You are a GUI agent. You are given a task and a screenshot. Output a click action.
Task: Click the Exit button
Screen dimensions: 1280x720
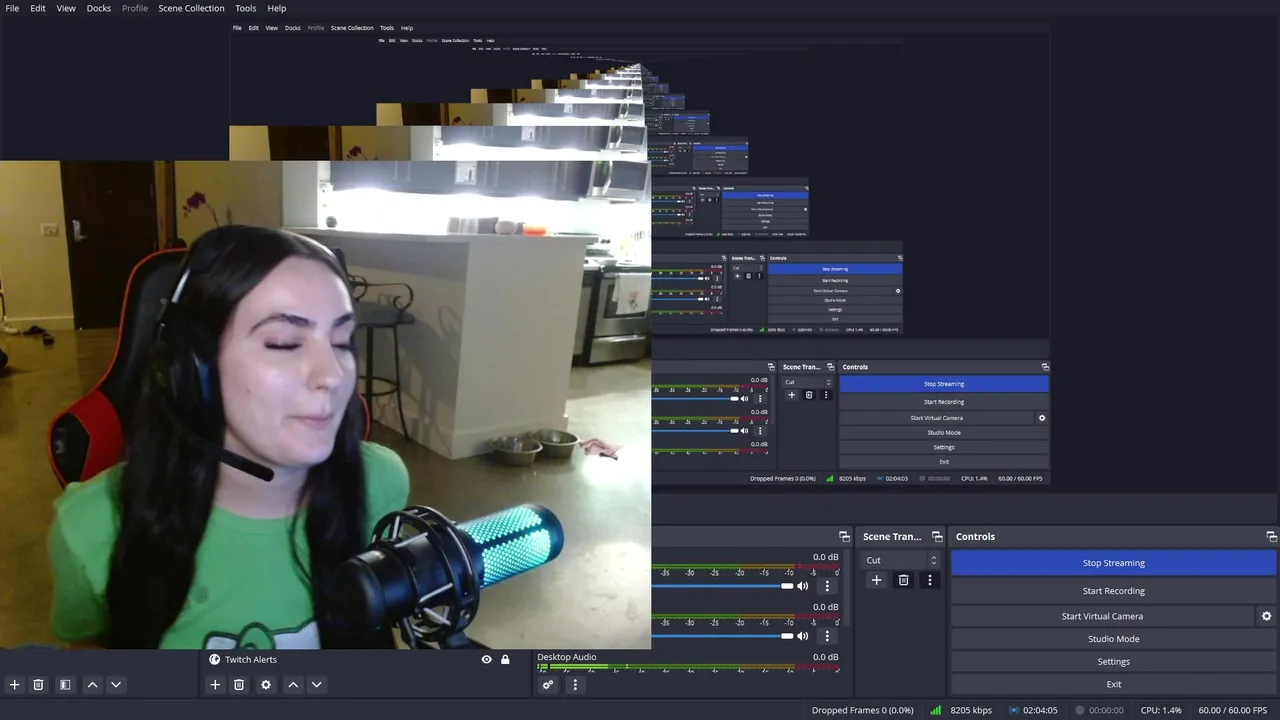coord(1113,685)
